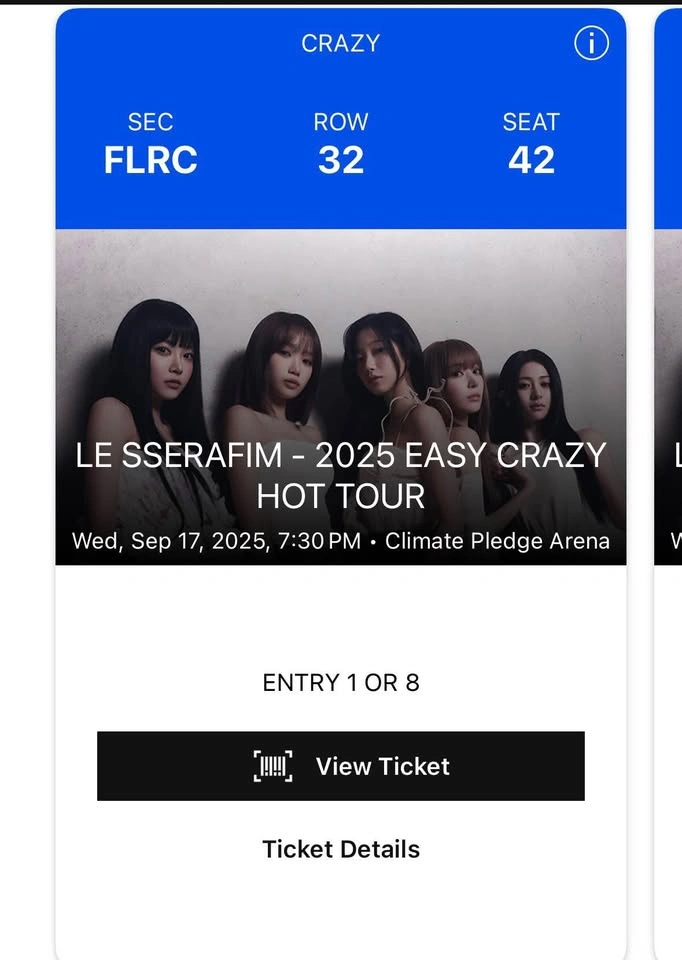Tap the Climate Pledge Arena venue name
682x960 pixels.
click(497, 541)
